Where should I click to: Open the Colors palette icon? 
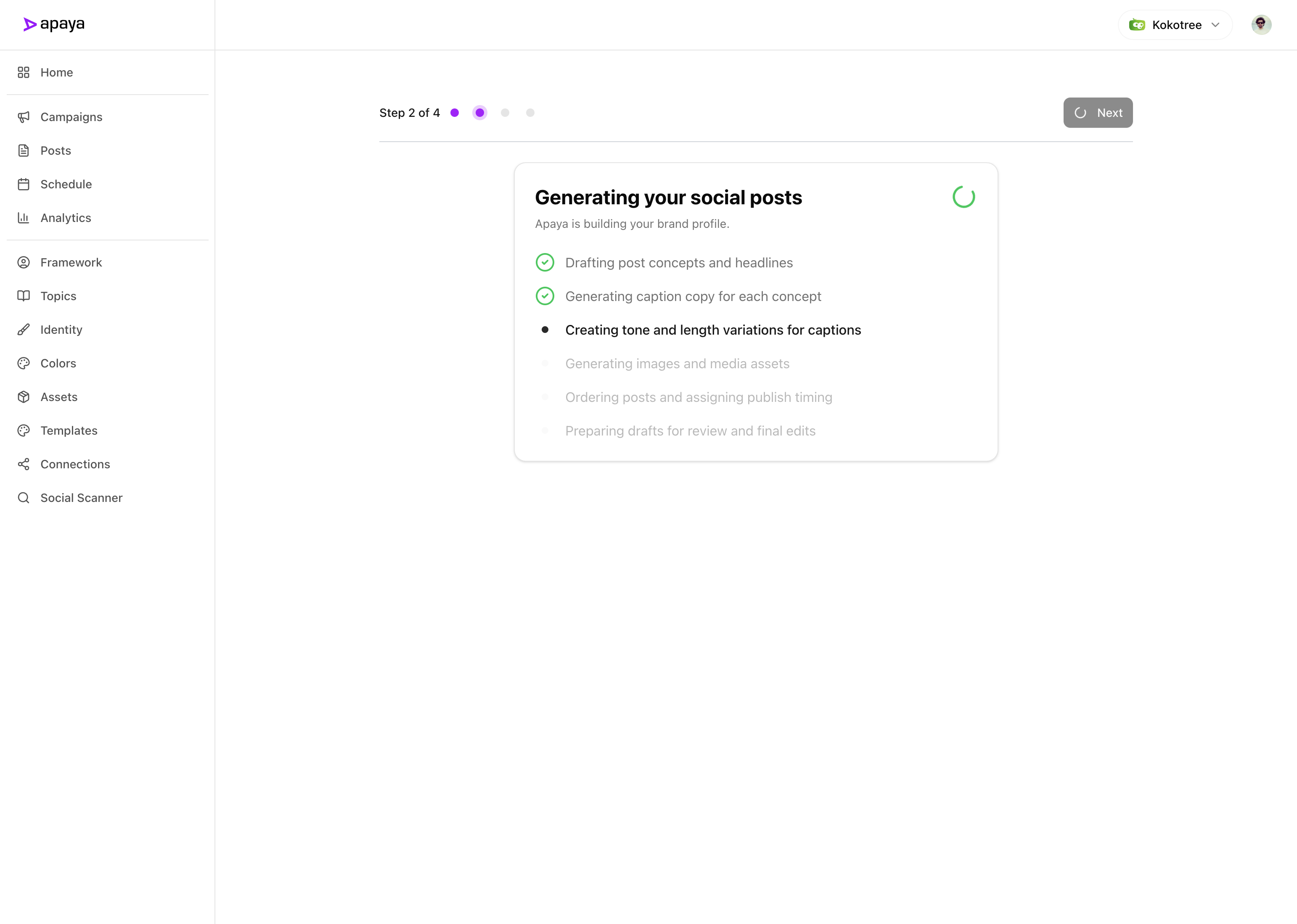(x=23, y=364)
